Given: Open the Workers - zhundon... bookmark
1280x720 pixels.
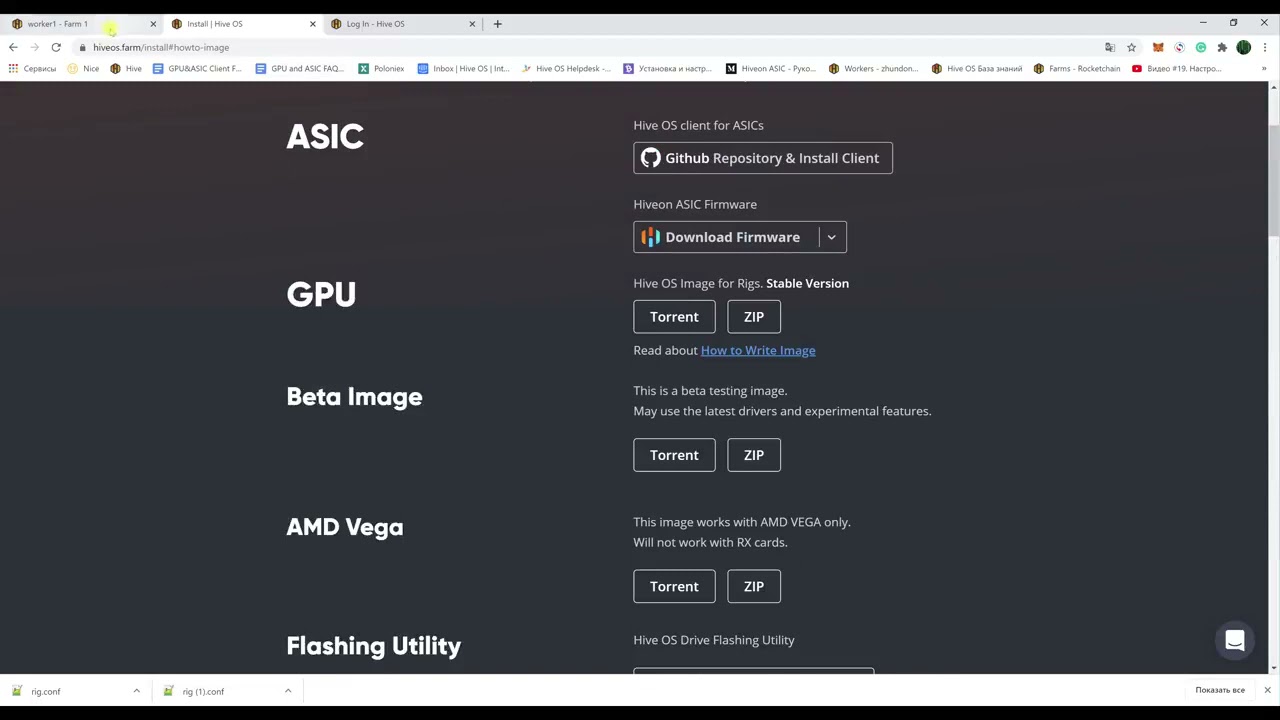Looking at the screenshot, I should [x=873, y=68].
